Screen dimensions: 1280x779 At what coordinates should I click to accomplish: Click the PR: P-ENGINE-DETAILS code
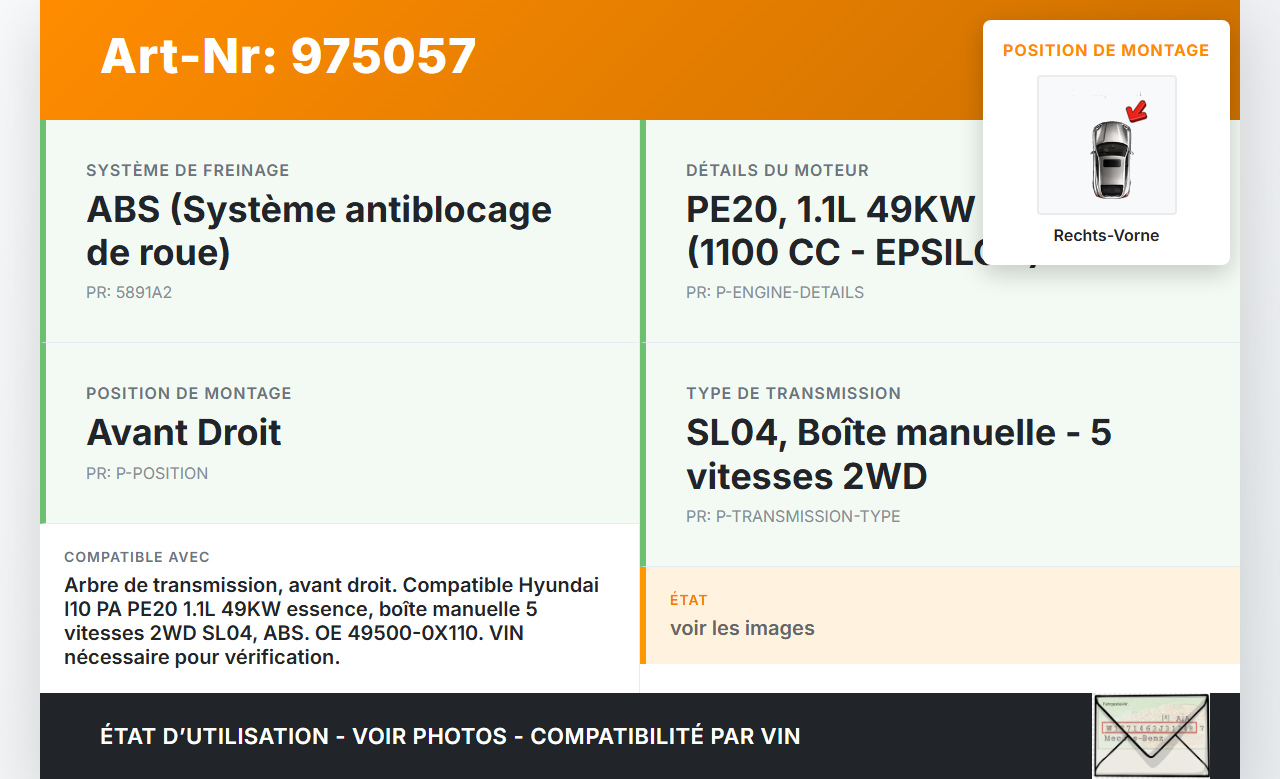click(775, 293)
